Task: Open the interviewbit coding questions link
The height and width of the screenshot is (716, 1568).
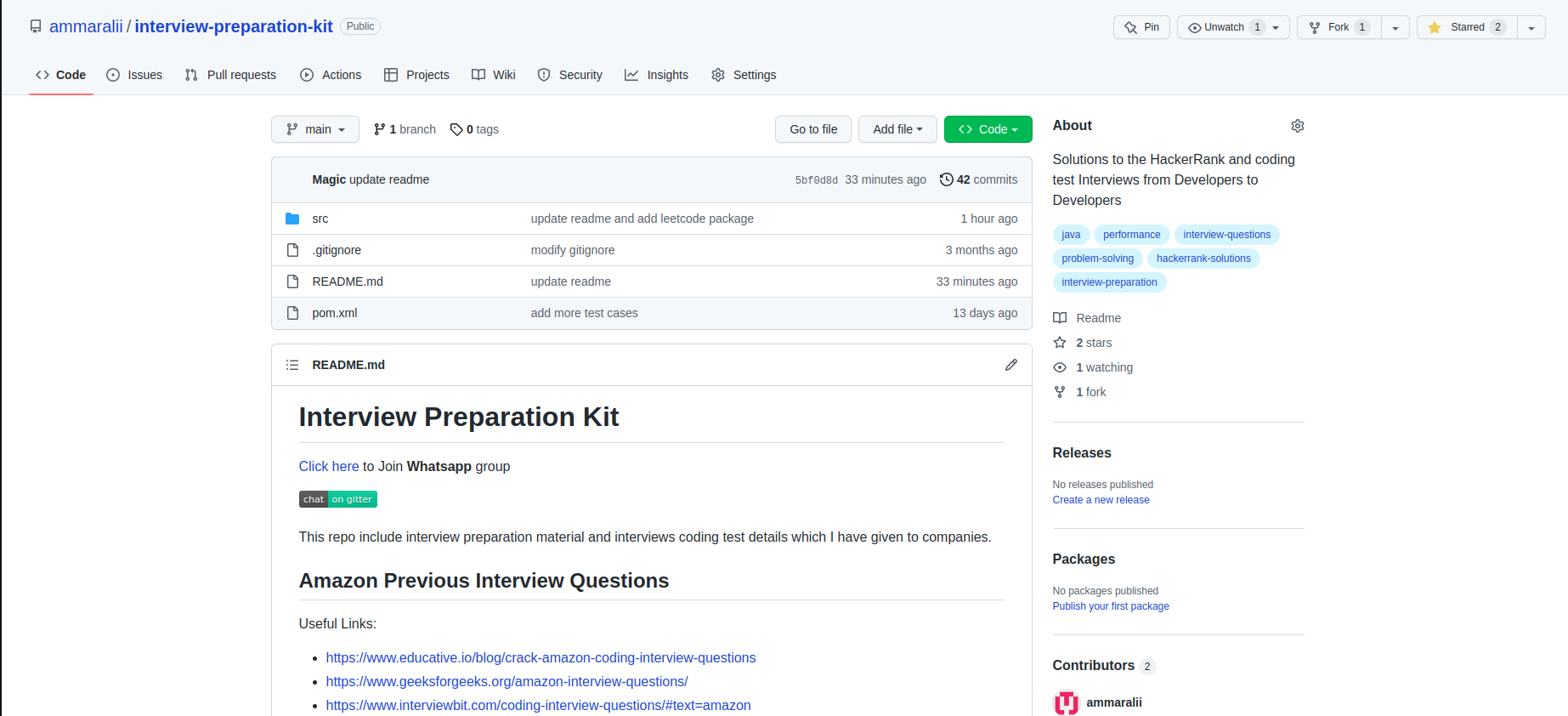Action: coord(538,705)
